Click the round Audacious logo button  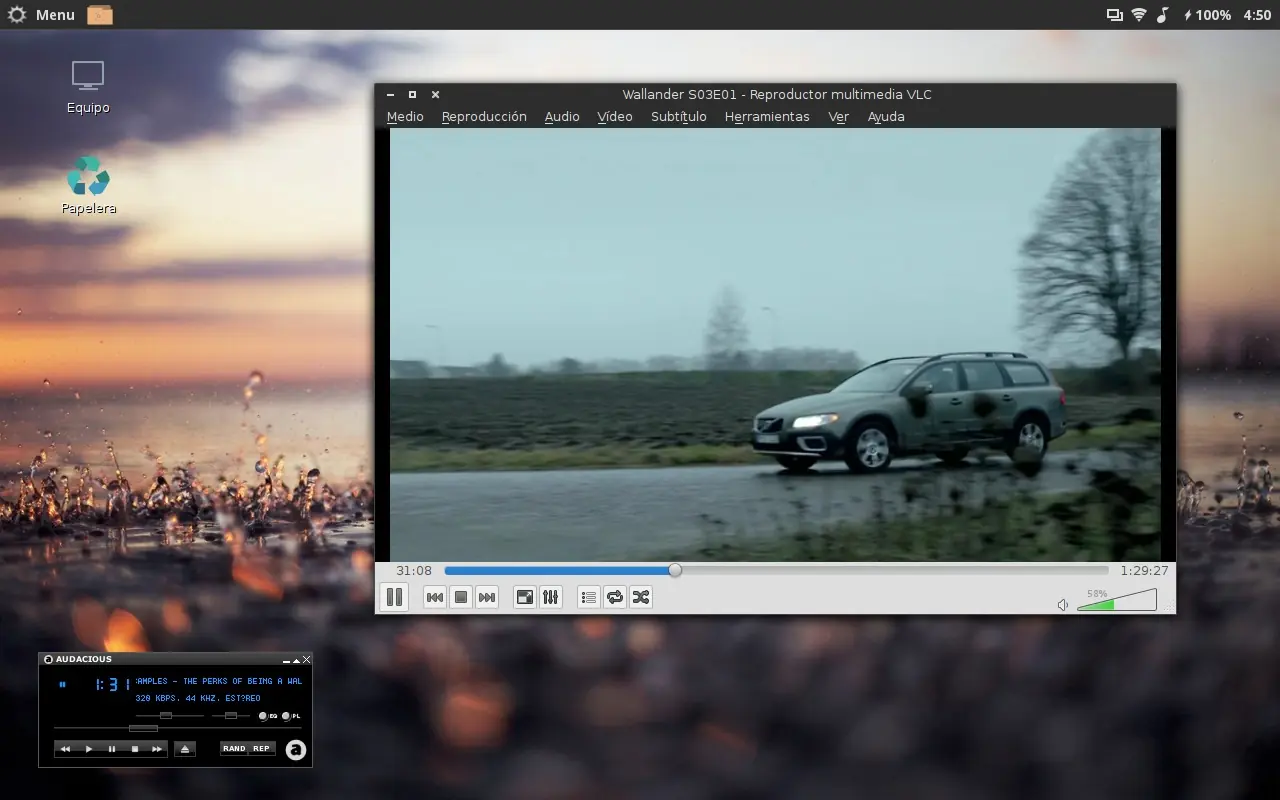pyautogui.click(x=295, y=750)
